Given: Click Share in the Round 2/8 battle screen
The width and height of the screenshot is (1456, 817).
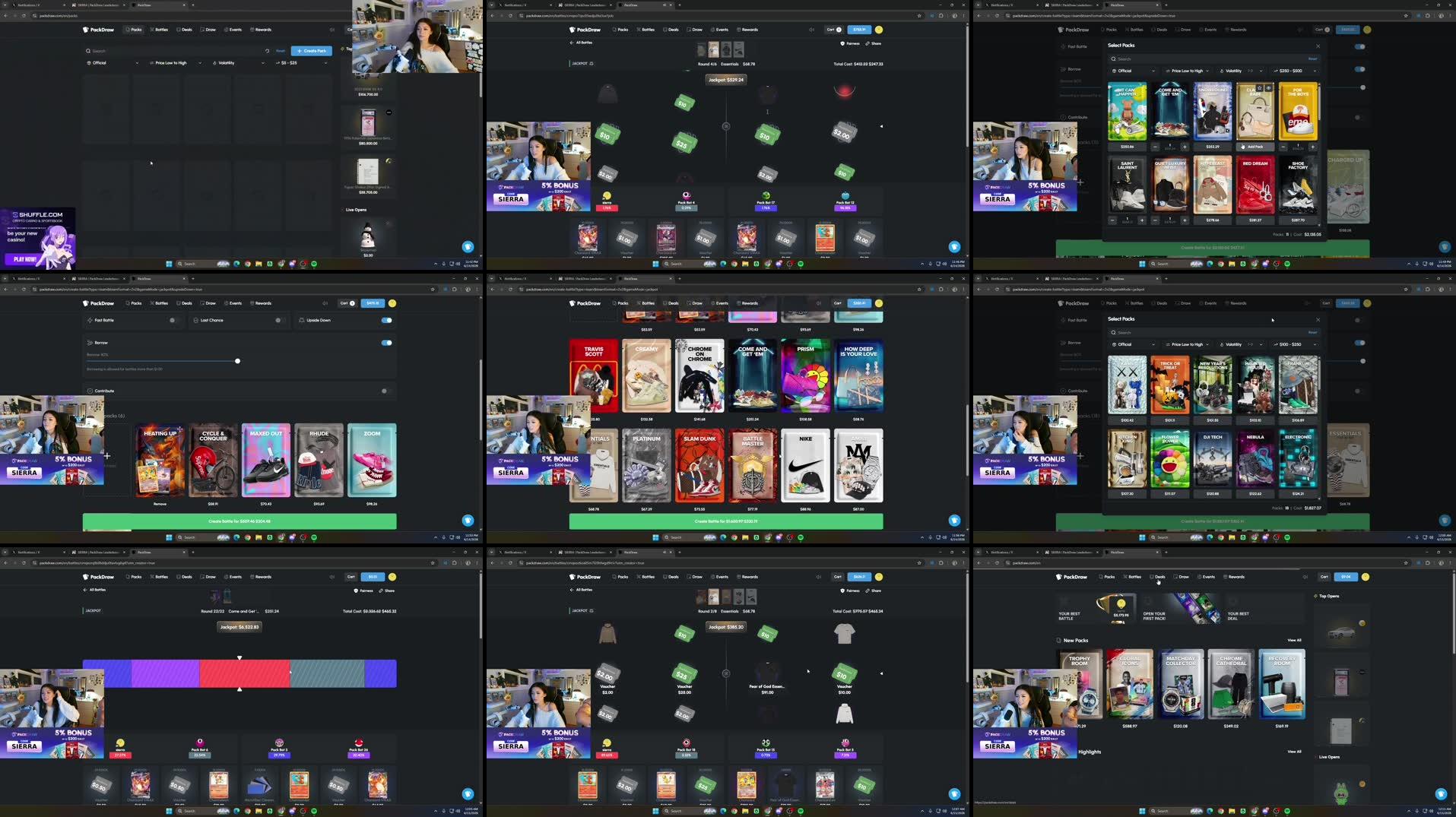Looking at the screenshot, I should point(874,591).
